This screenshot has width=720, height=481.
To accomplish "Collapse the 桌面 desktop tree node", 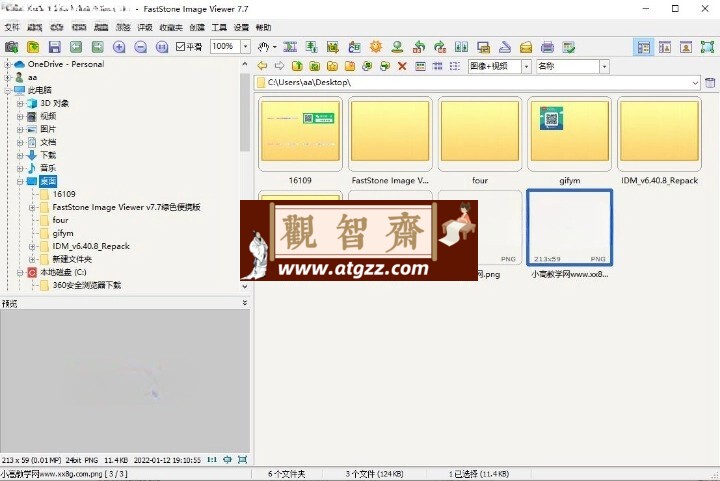I will point(20,181).
